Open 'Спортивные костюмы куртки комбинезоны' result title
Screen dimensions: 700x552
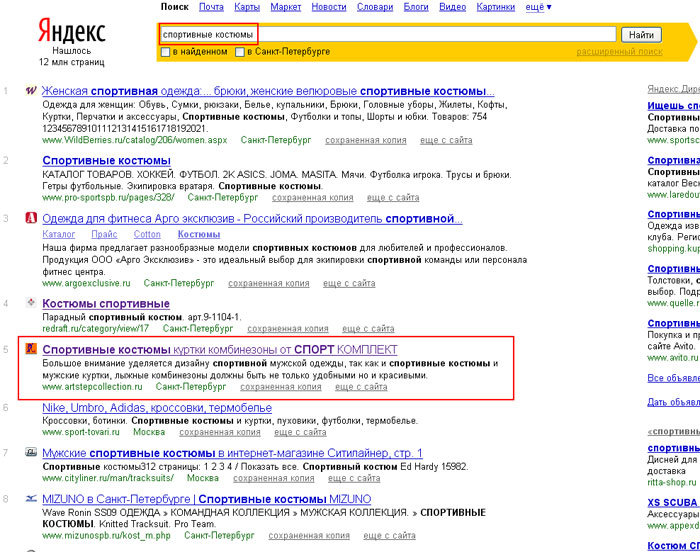(220, 350)
